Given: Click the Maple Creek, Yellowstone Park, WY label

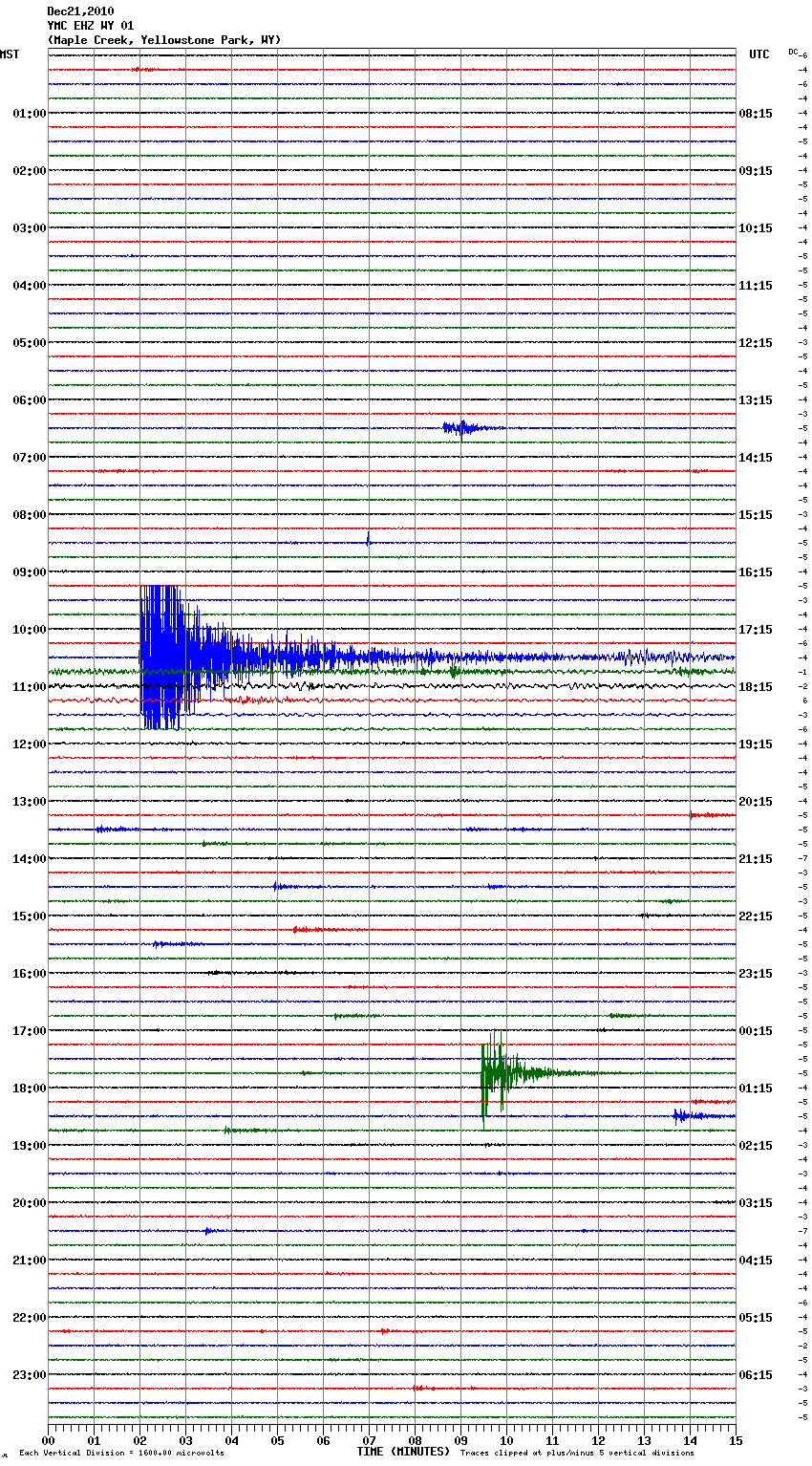Looking at the screenshot, I should [x=164, y=40].
